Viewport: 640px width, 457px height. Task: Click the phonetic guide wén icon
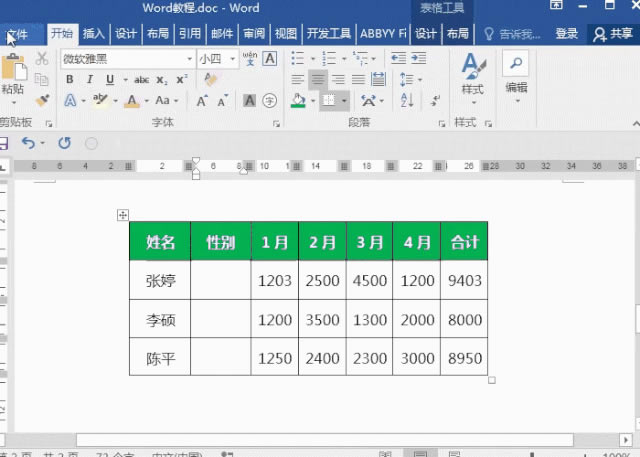[x=250, y=59]
